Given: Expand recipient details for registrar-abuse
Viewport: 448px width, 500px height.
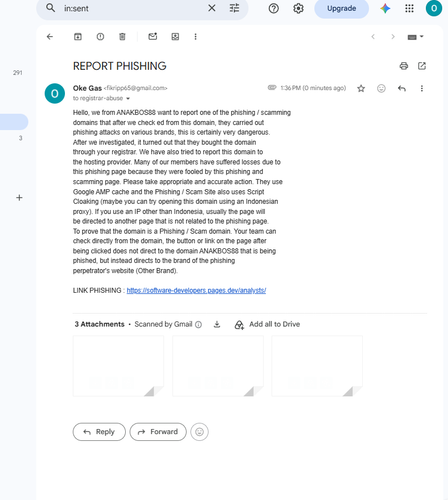Looking at the screenshot, I should tap(128, 99).
